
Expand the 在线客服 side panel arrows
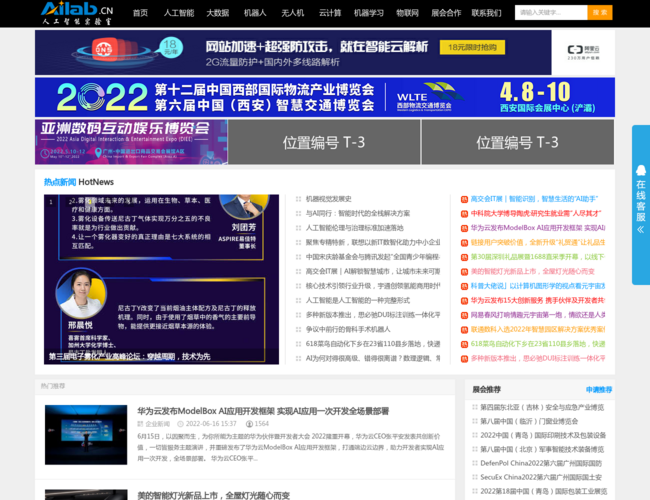click(x=640, y=229)
